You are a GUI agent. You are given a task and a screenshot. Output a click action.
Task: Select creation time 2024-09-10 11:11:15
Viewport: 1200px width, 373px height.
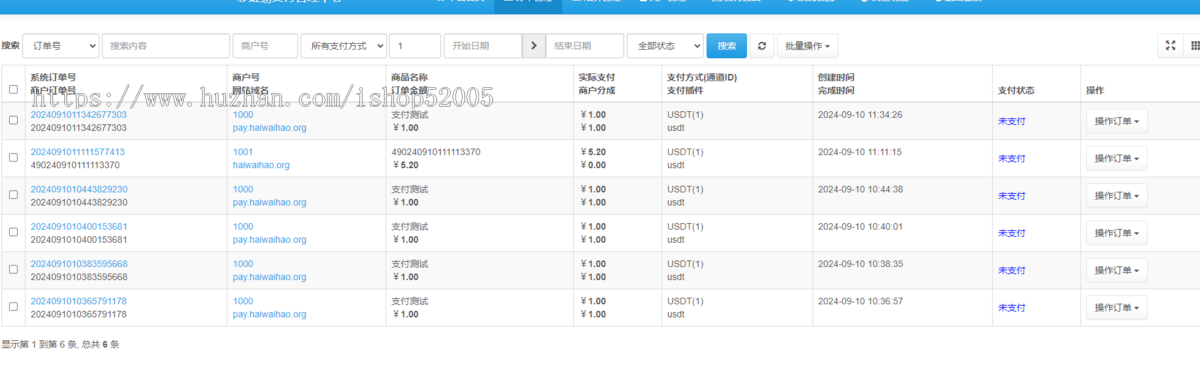pyautogui.click(x=860, y=152)
